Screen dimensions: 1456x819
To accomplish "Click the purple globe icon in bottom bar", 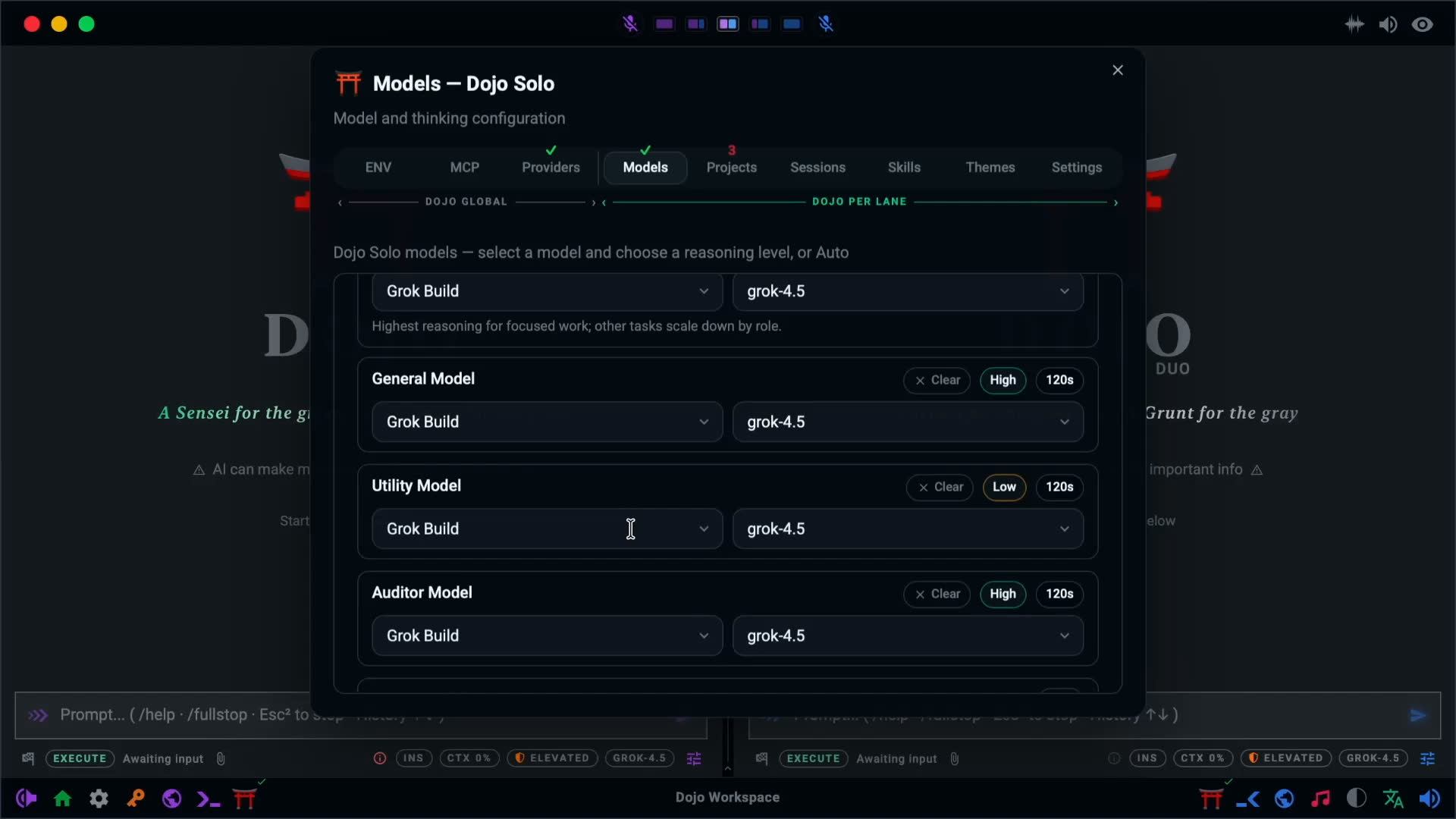I will point(172,799).
